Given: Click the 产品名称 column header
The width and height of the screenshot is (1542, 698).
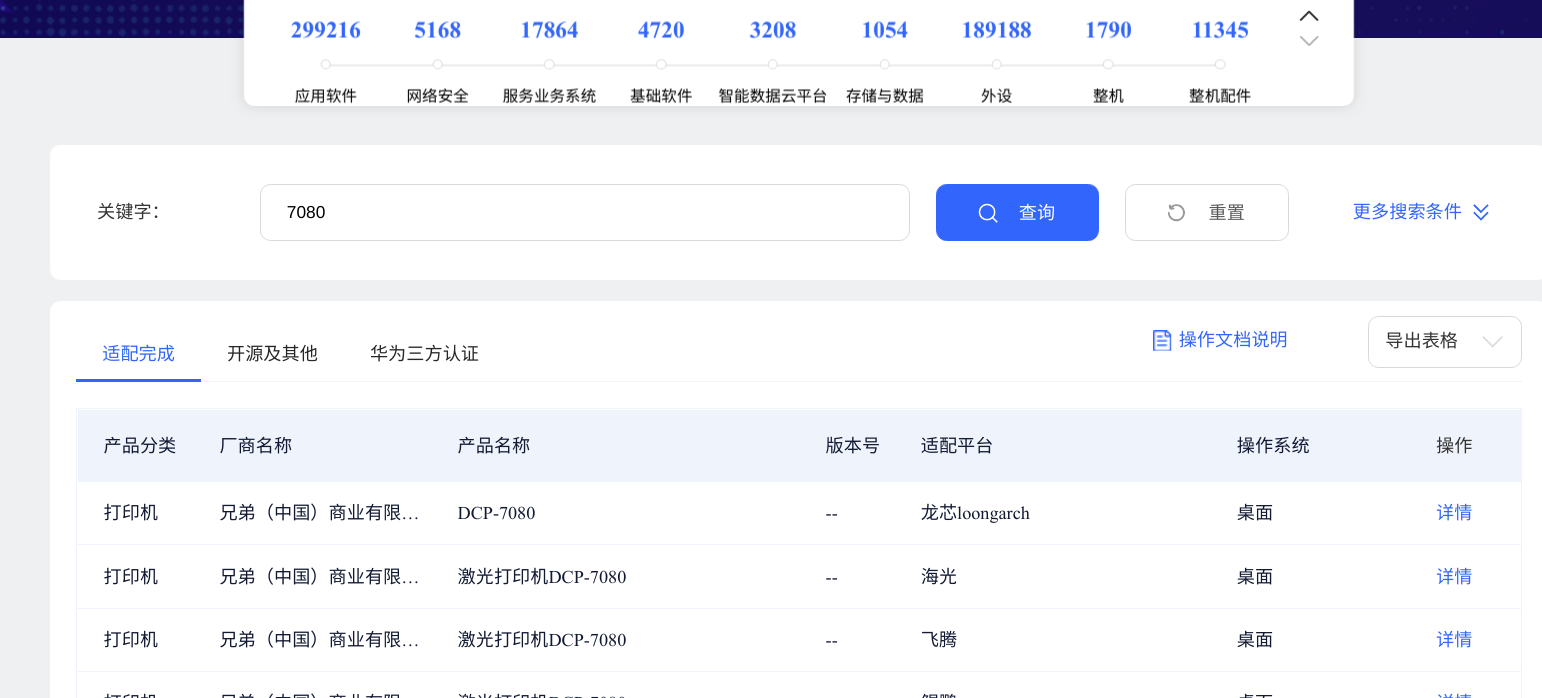Looking at the screenshot, I should 494,446.
